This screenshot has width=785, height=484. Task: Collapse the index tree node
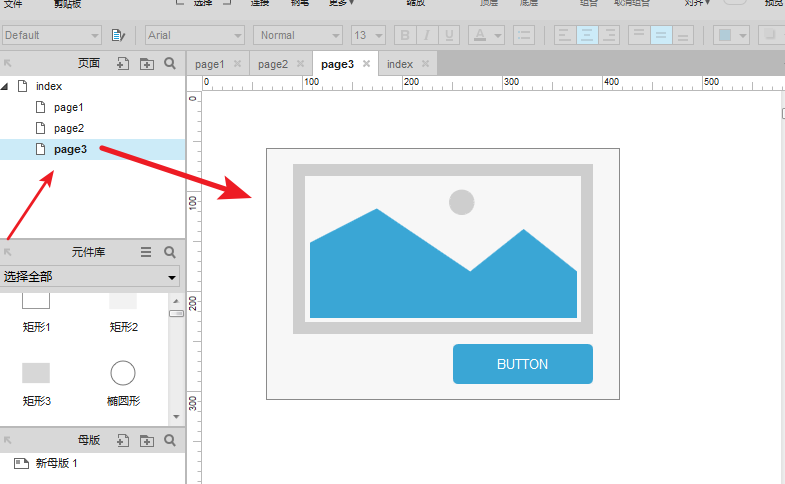(5, 87)
